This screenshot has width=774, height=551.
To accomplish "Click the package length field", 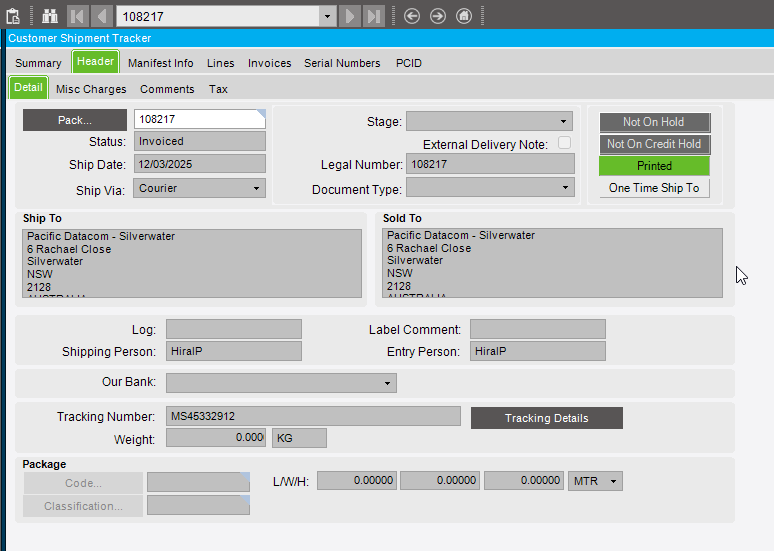I will pos(357,480).
